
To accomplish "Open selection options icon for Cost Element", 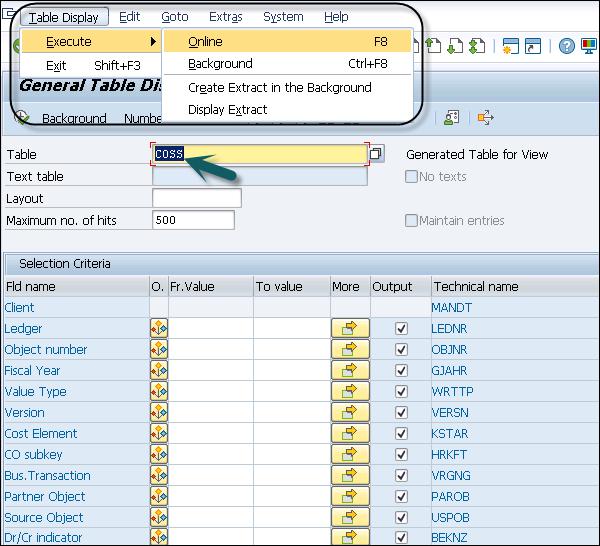I will pos(159,434).
